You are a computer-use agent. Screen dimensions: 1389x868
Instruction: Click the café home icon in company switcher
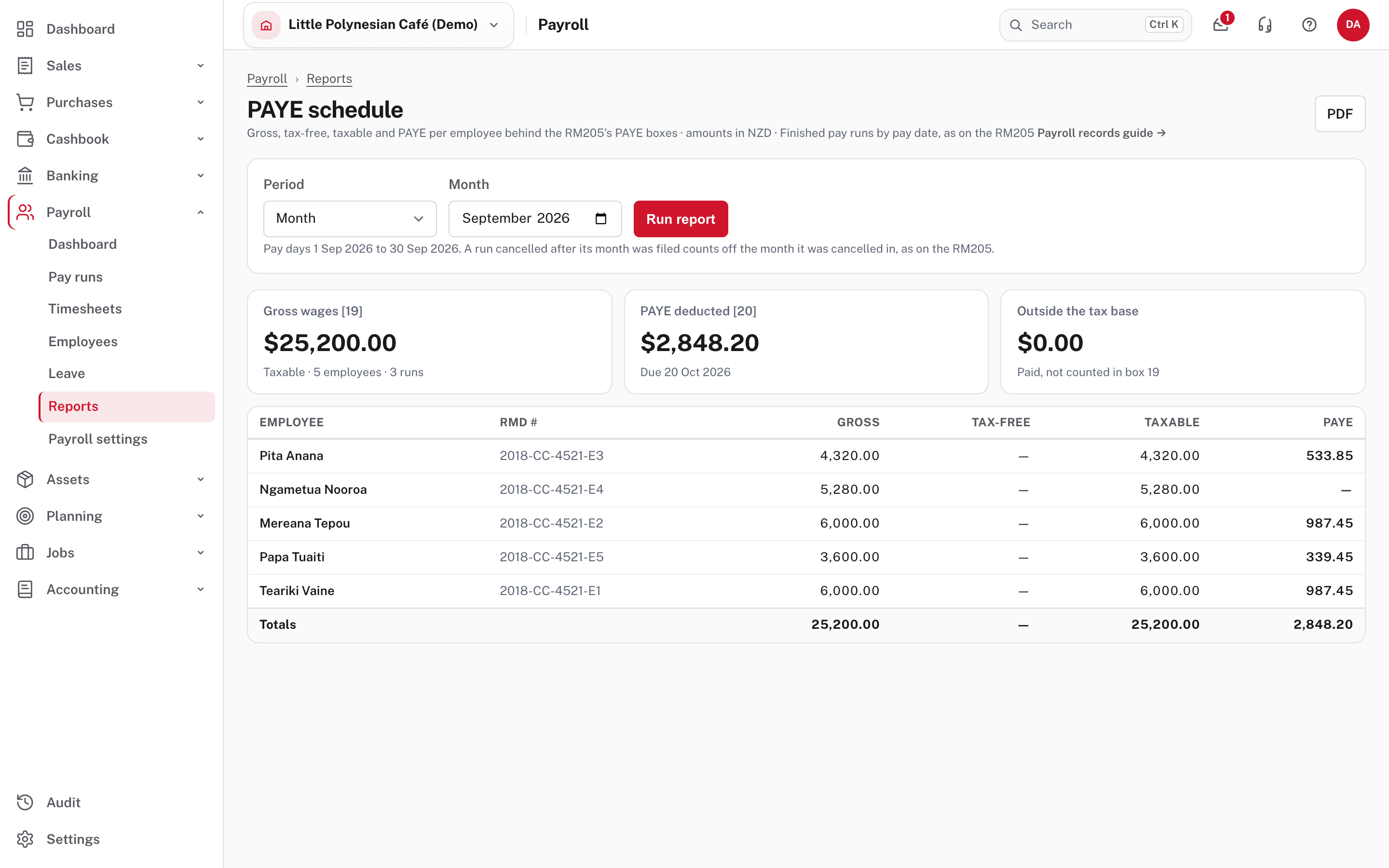point(266,25)
